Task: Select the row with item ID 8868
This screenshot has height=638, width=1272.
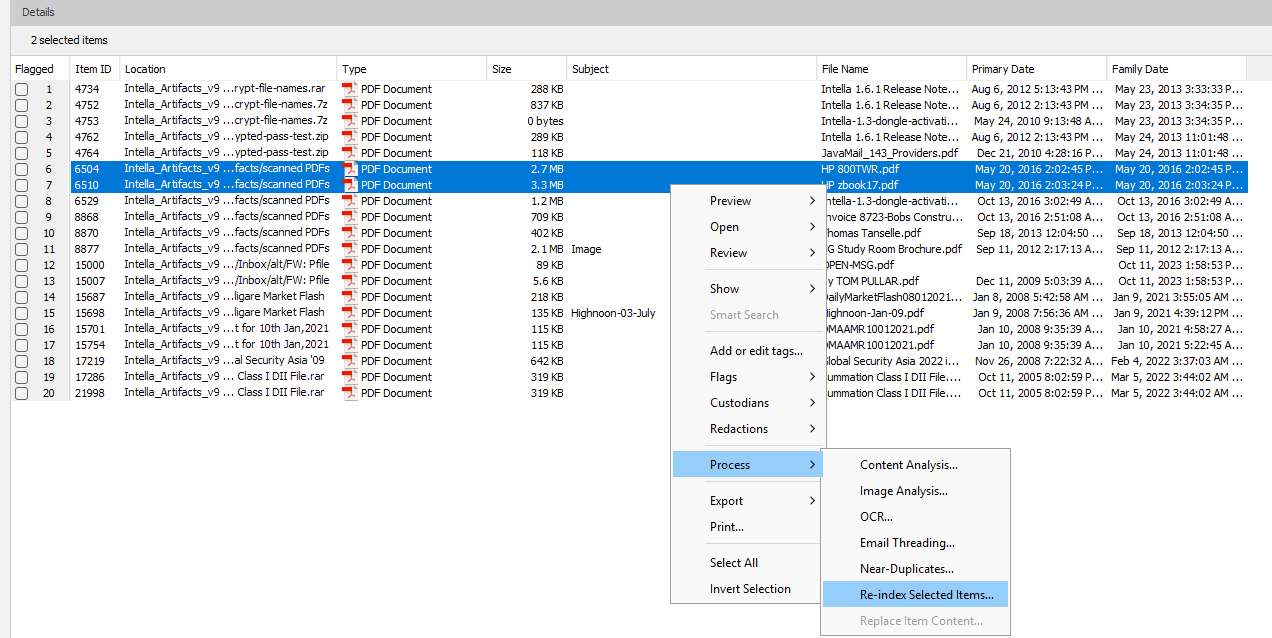Action: click(x=87, y=217)
